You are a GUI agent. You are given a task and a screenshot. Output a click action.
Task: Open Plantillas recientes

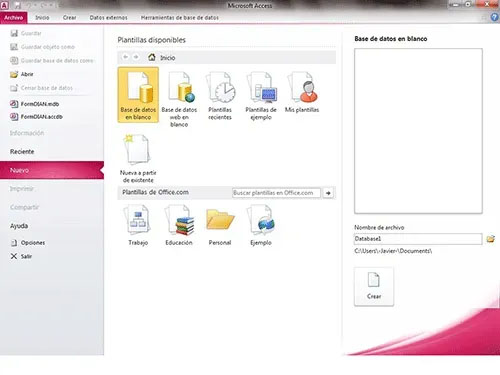pos(220,96)
